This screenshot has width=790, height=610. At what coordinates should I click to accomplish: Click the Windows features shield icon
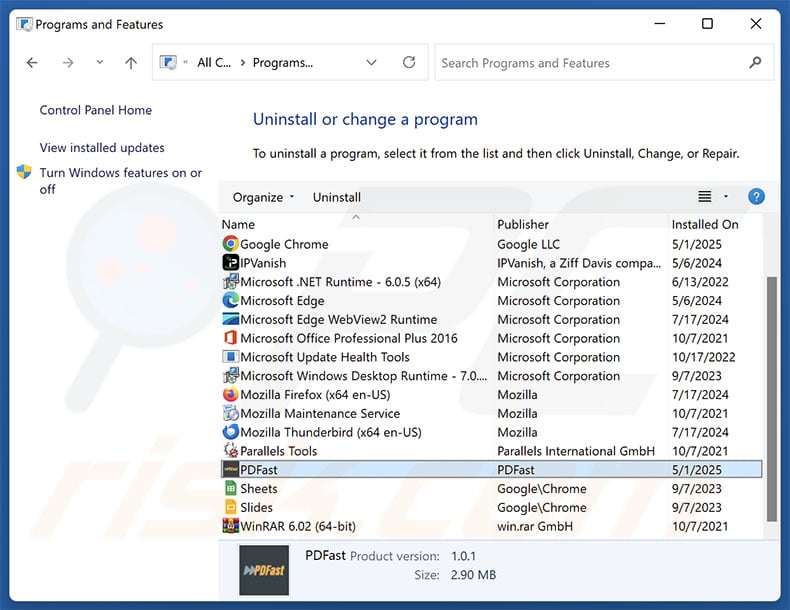(24, 171)
